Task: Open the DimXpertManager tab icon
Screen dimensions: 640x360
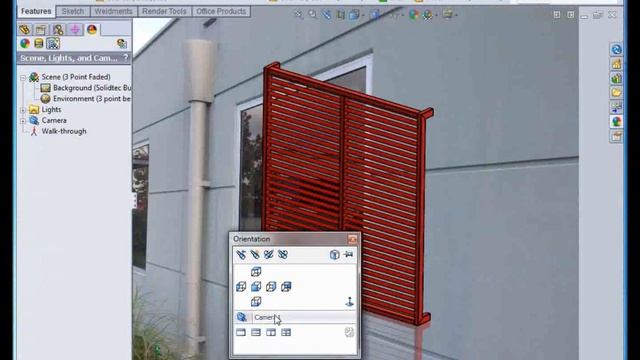Action: coord(75,29)
